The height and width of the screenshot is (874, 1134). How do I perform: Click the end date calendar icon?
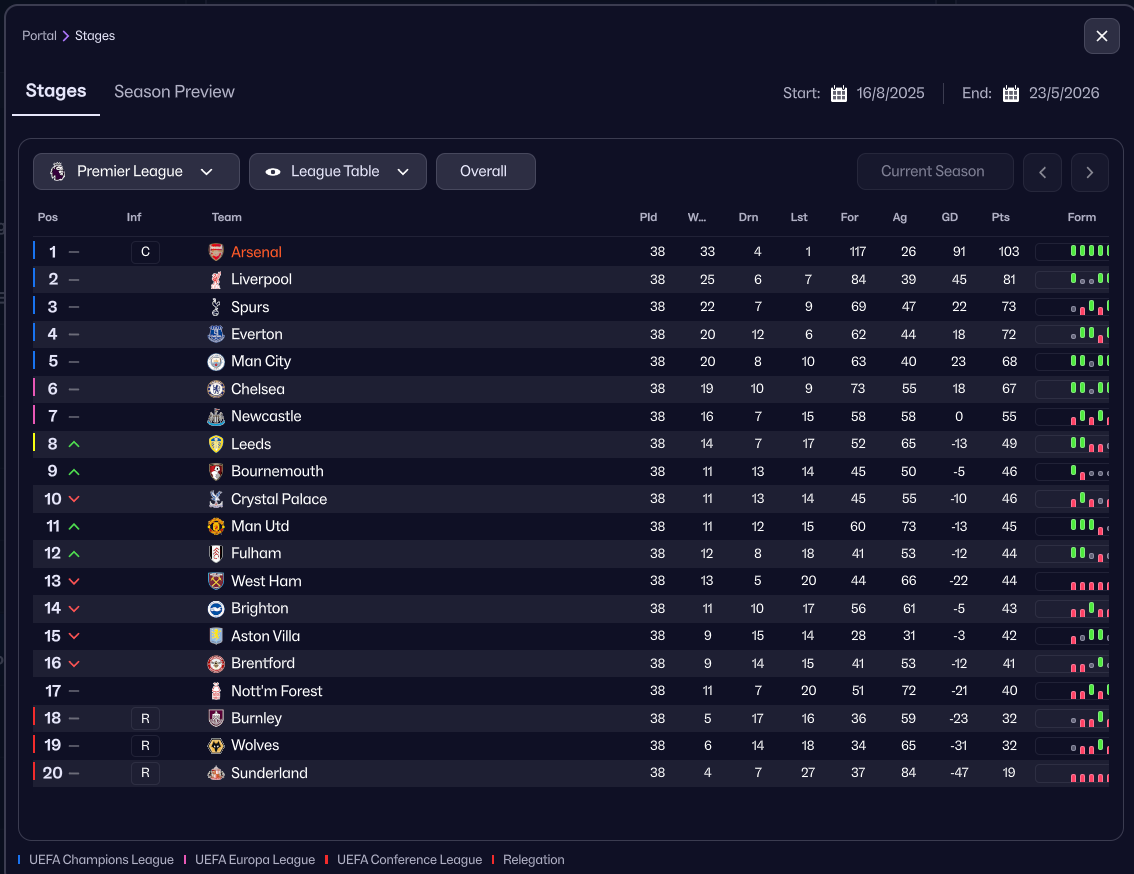[1011, 94]
